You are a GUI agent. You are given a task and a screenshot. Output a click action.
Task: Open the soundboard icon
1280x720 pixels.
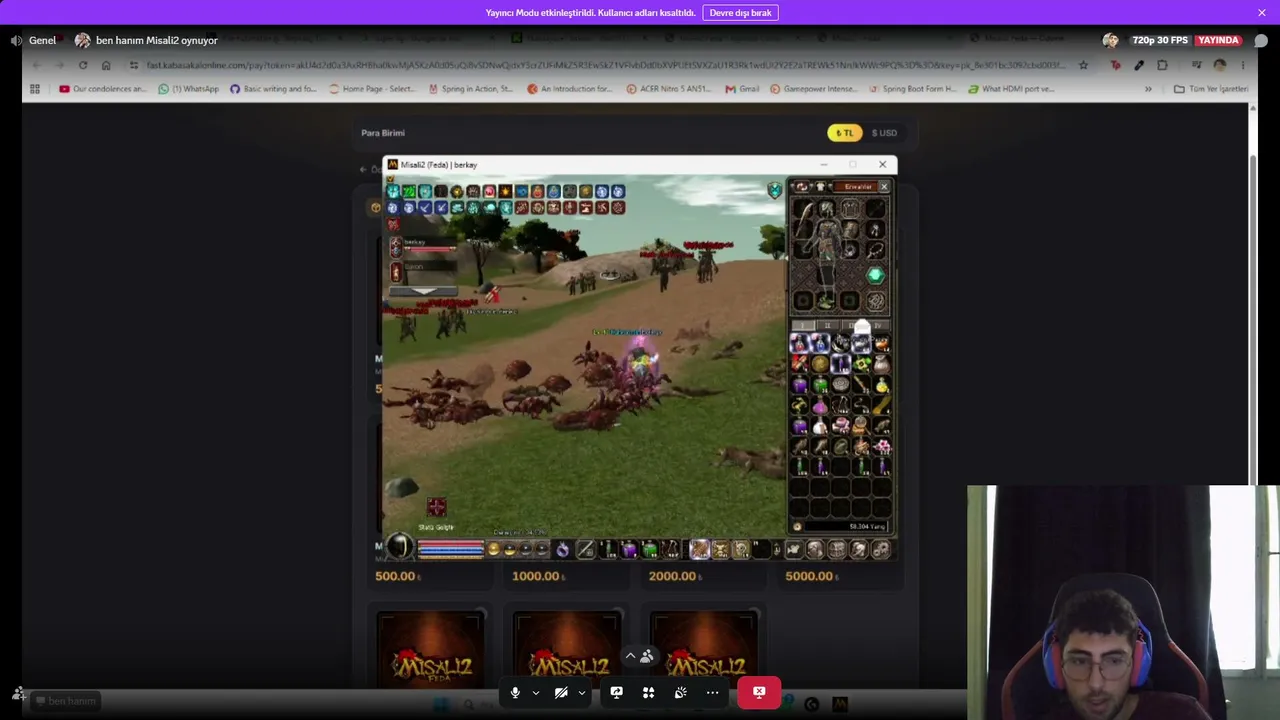click(x=680, y=692)
